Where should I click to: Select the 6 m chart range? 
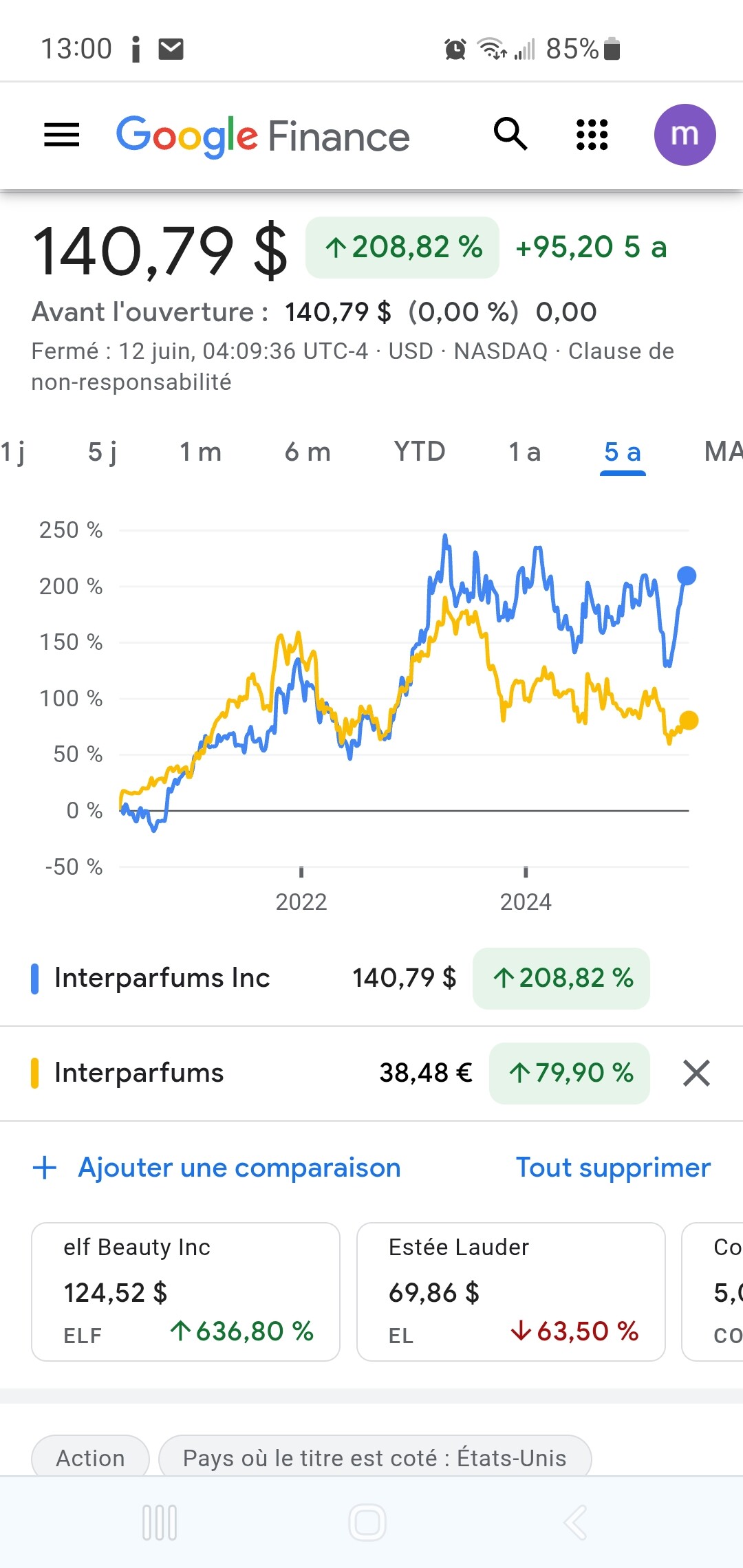308,453
